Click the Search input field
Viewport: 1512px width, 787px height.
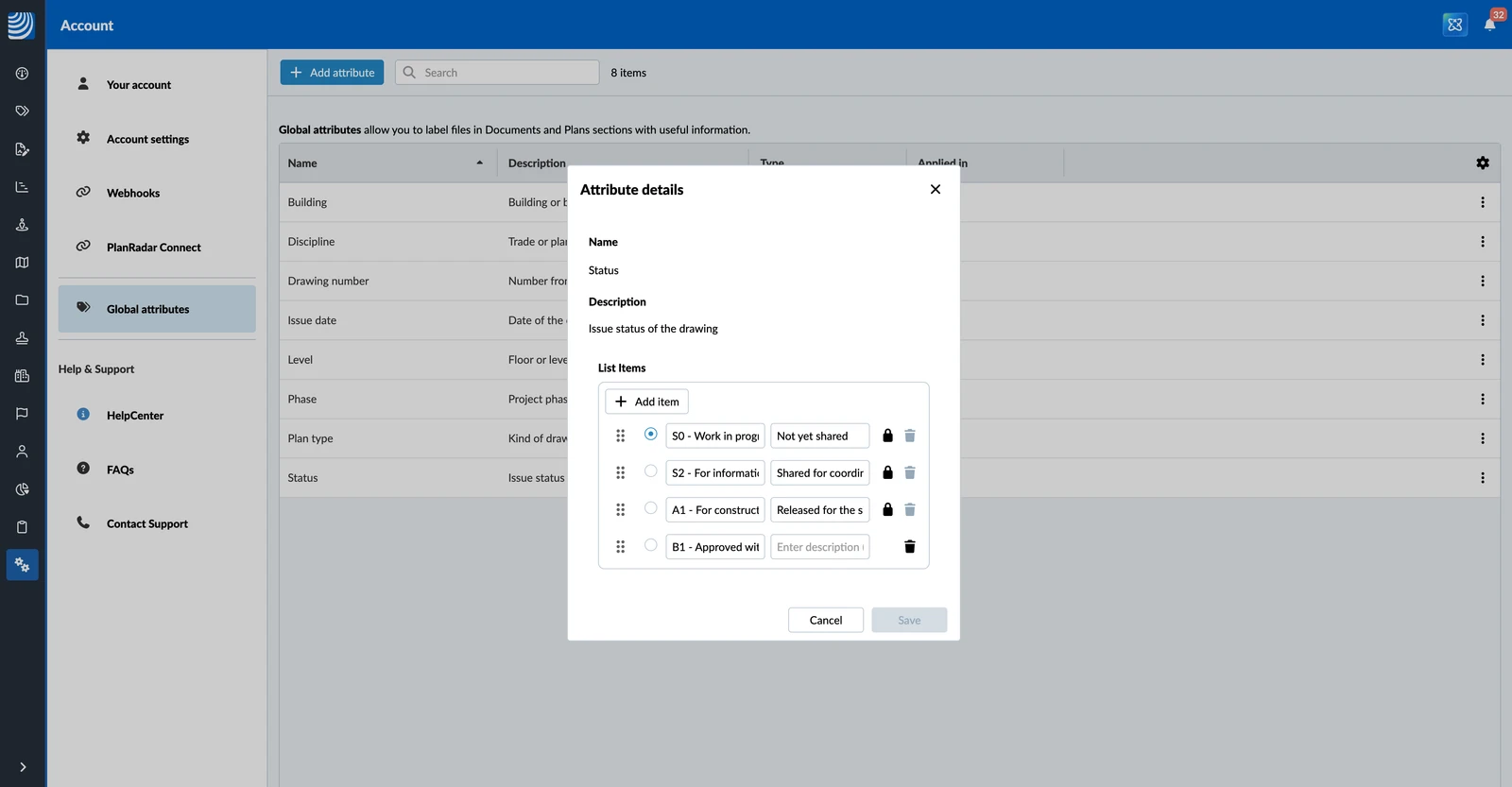click(x=497, y=73)
